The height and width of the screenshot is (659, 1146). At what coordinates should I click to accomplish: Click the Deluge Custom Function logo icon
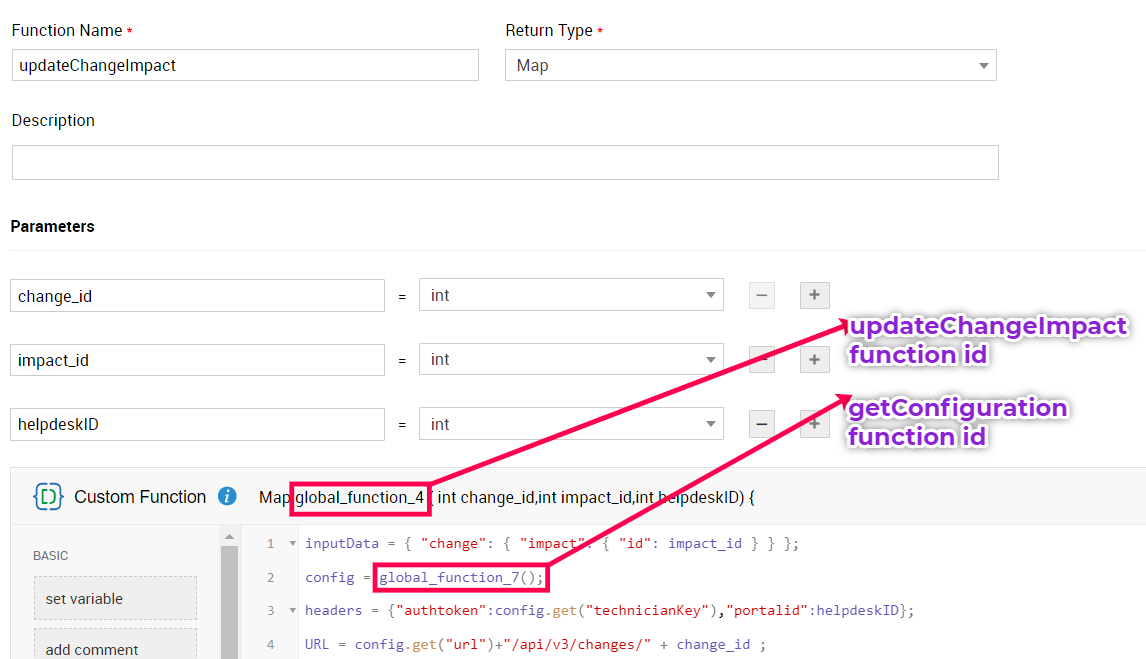tap(48, 497)
